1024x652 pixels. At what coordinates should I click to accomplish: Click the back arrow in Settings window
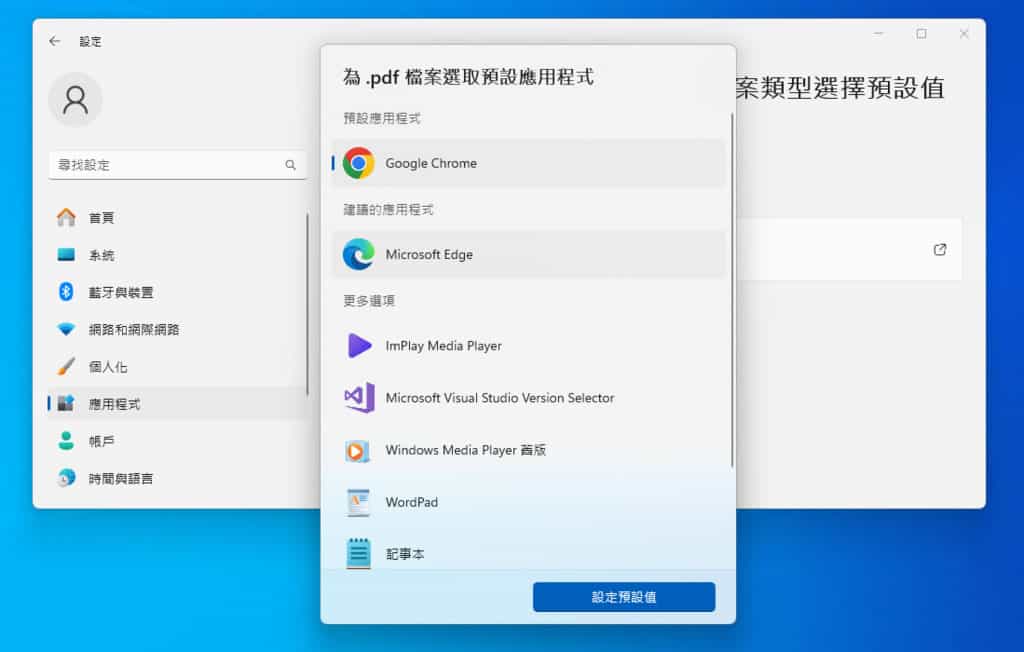click(x=55, y=41)
